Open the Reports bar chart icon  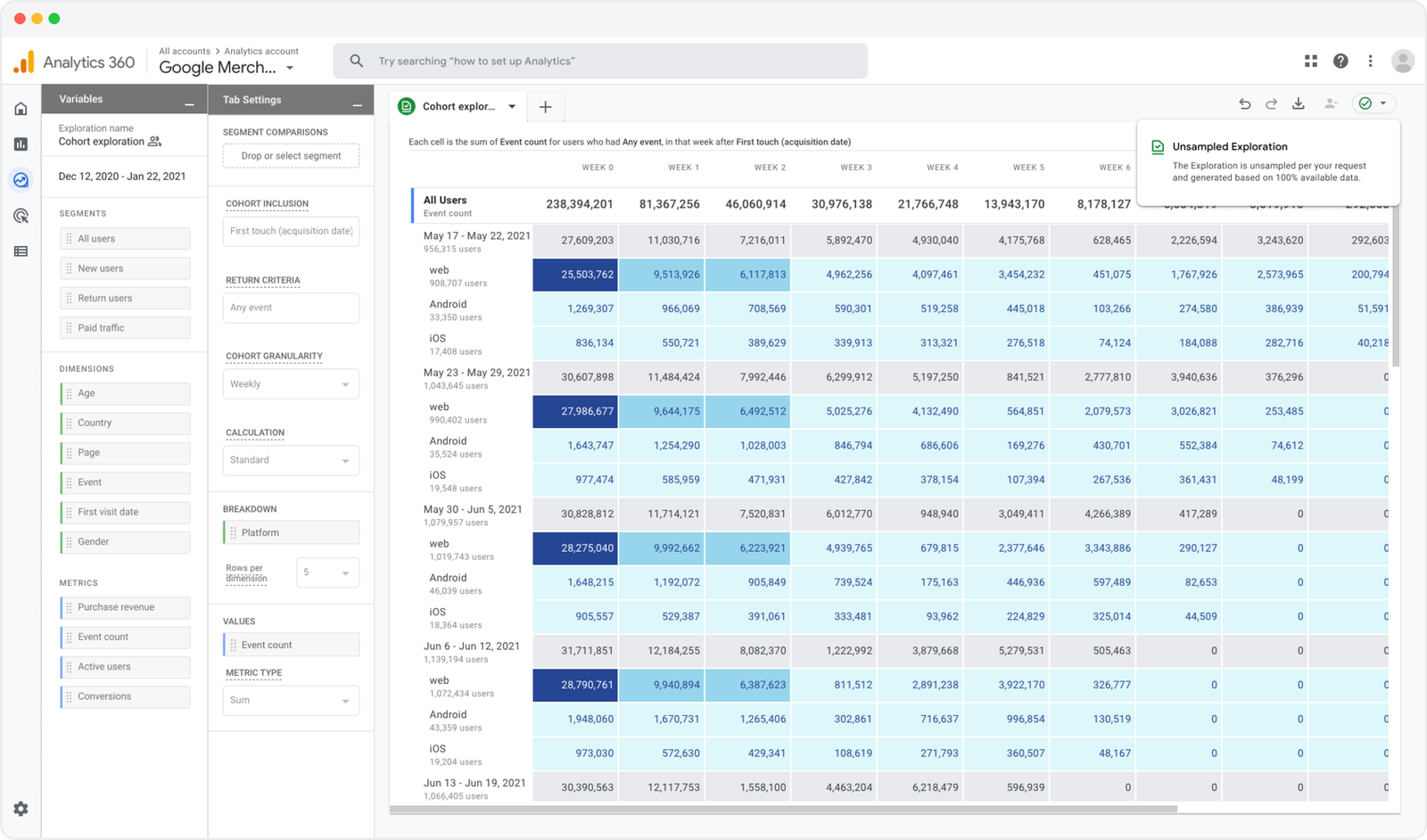point(21,144)
